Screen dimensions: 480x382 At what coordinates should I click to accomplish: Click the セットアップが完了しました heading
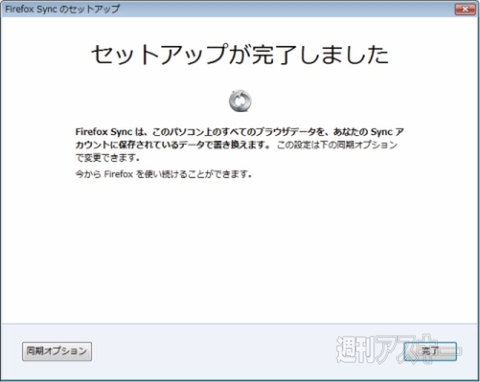240,54
